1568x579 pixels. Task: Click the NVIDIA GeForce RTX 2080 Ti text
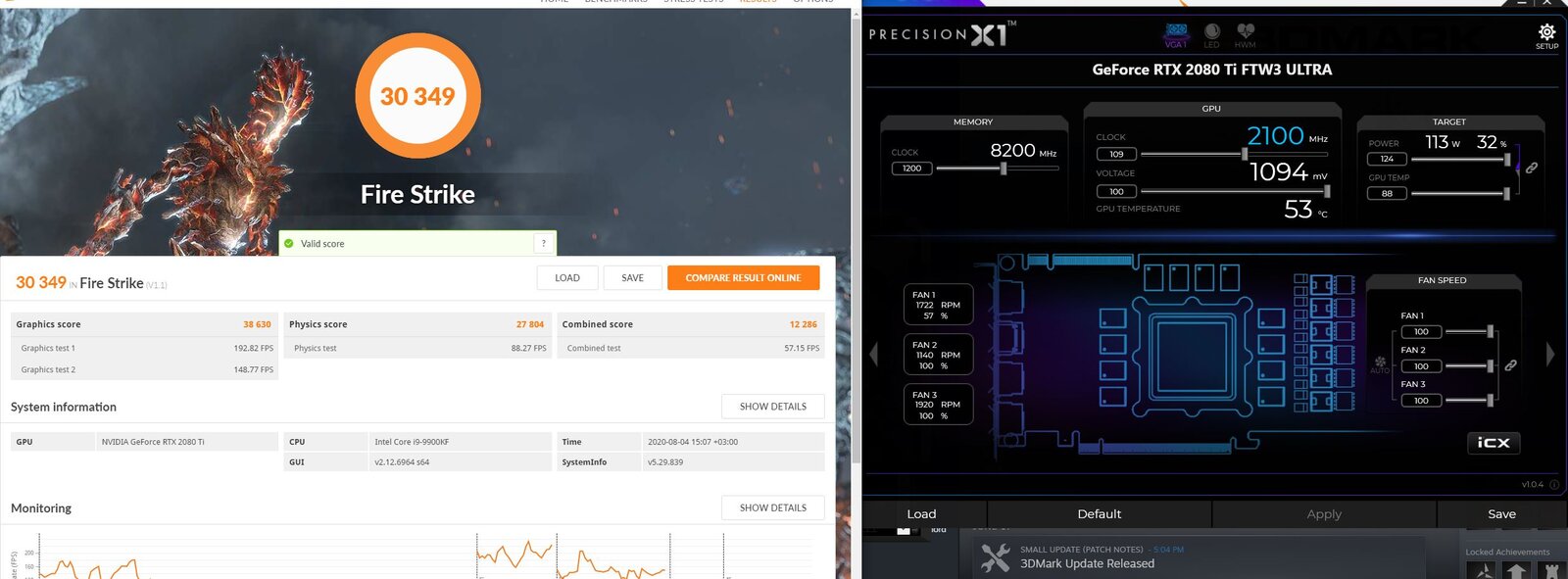click(x=153, y=442)
